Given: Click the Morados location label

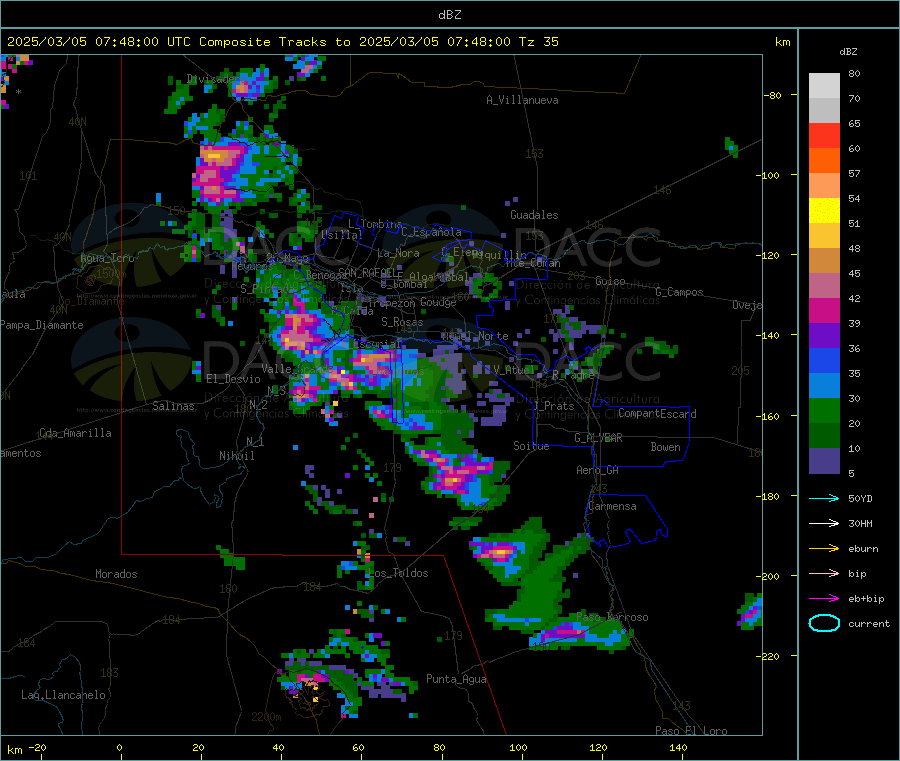Looking at the screenshot, I should click(116, 574).
